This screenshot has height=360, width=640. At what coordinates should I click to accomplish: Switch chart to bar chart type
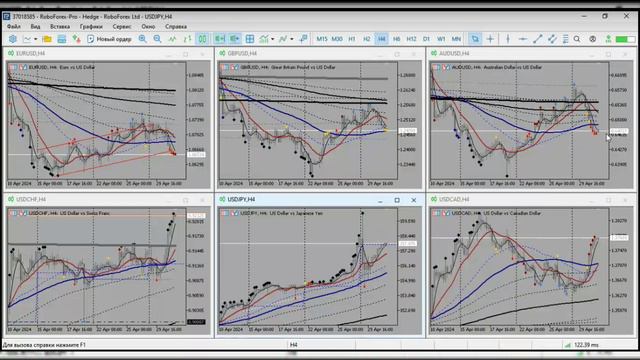click(187, 39)
